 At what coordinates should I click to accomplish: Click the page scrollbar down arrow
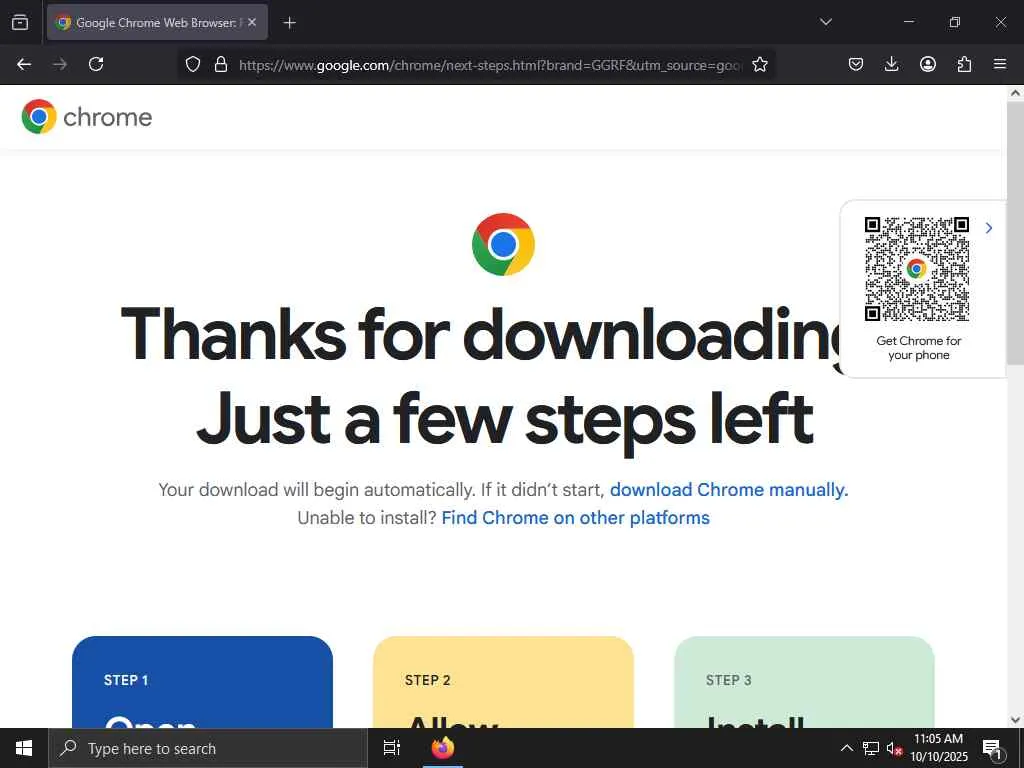tap(1015, 720)
